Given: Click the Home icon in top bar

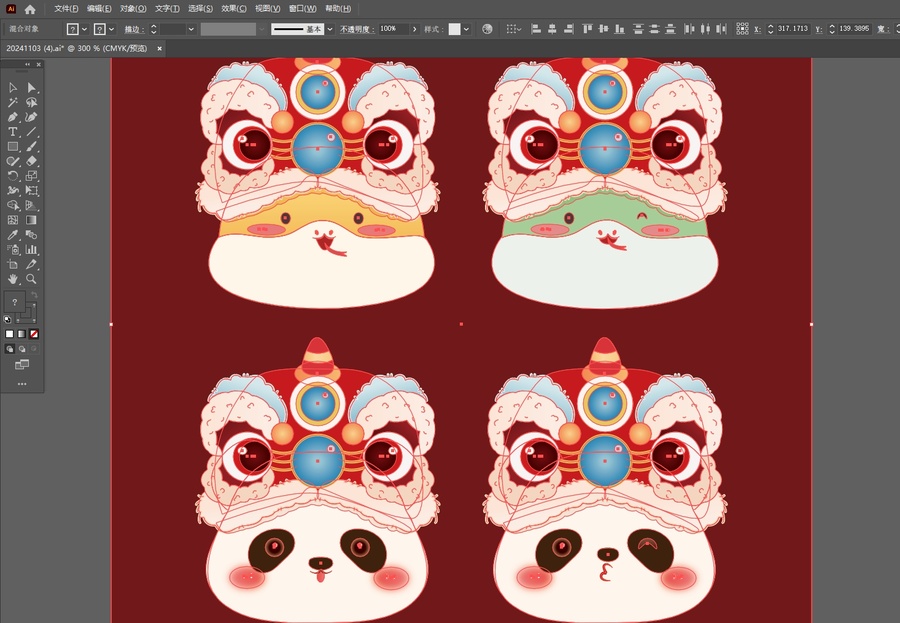Looking at the screenshot, I should click(30, 9).
